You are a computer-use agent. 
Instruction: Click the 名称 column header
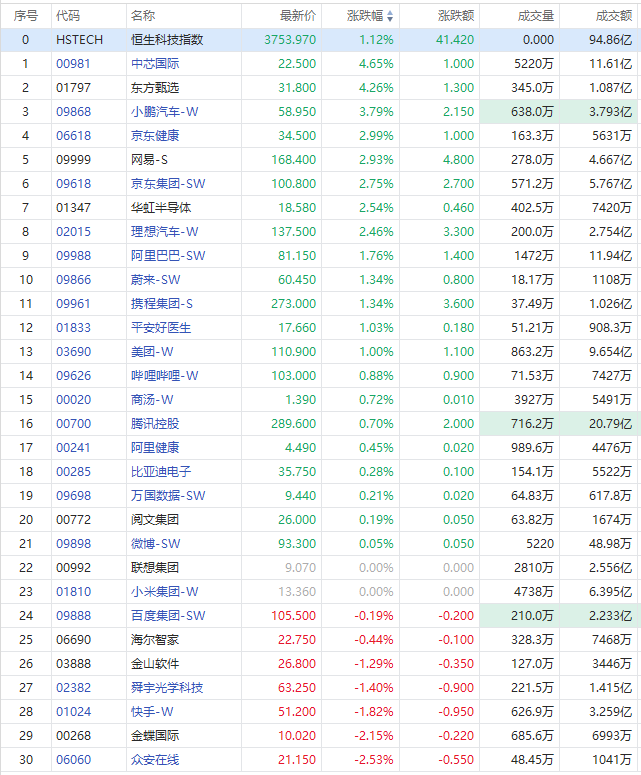point(143,16)
